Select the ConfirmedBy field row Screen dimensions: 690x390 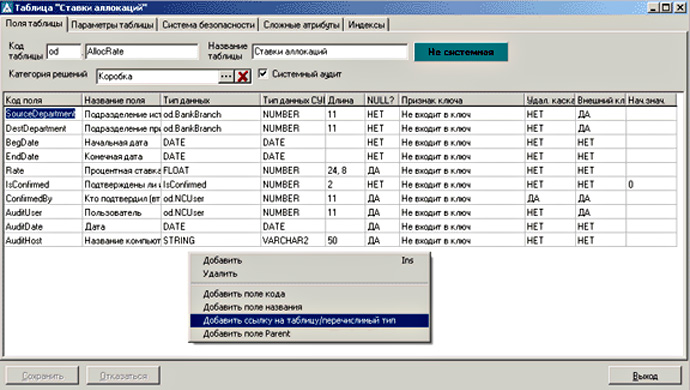tap(341, 199)
